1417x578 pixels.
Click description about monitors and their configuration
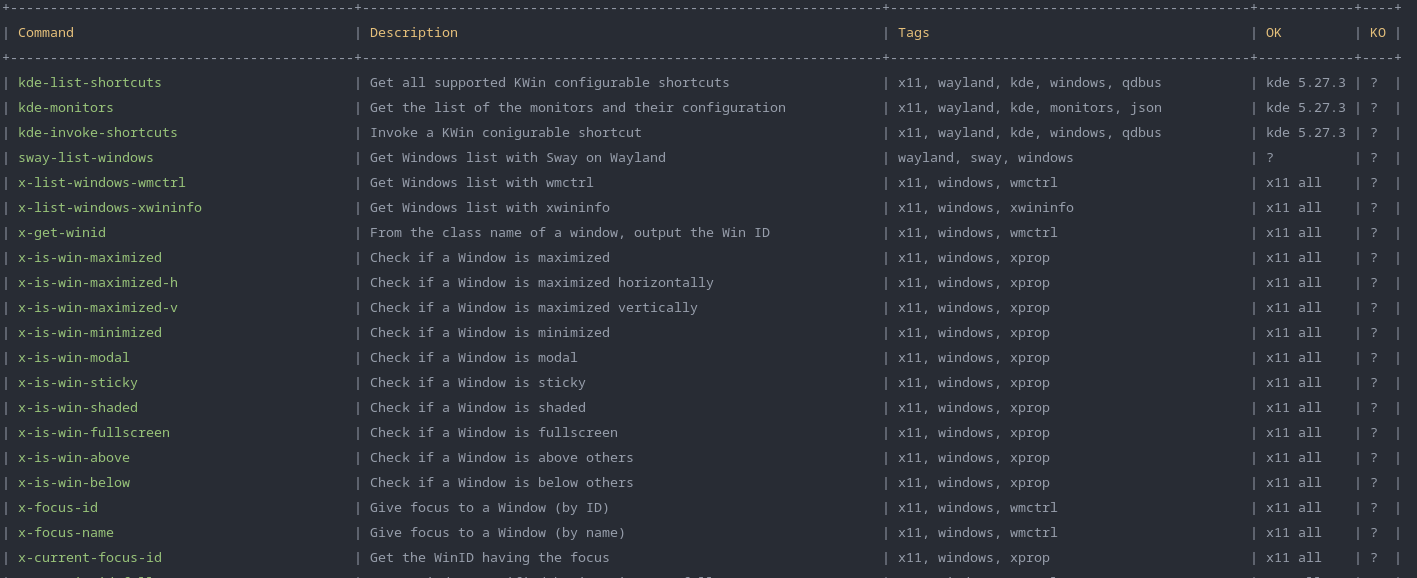point(578,108)
